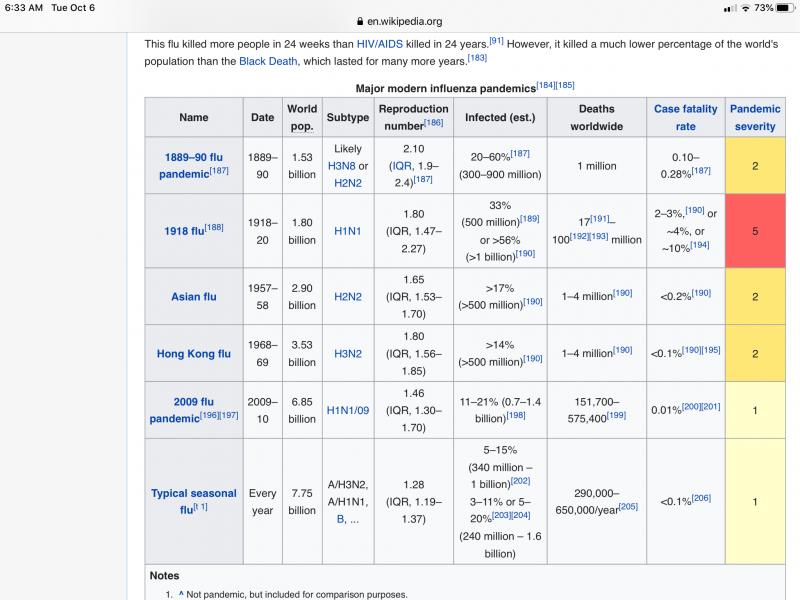
Task: Open the Asian flu link
Action: [193, 297]
